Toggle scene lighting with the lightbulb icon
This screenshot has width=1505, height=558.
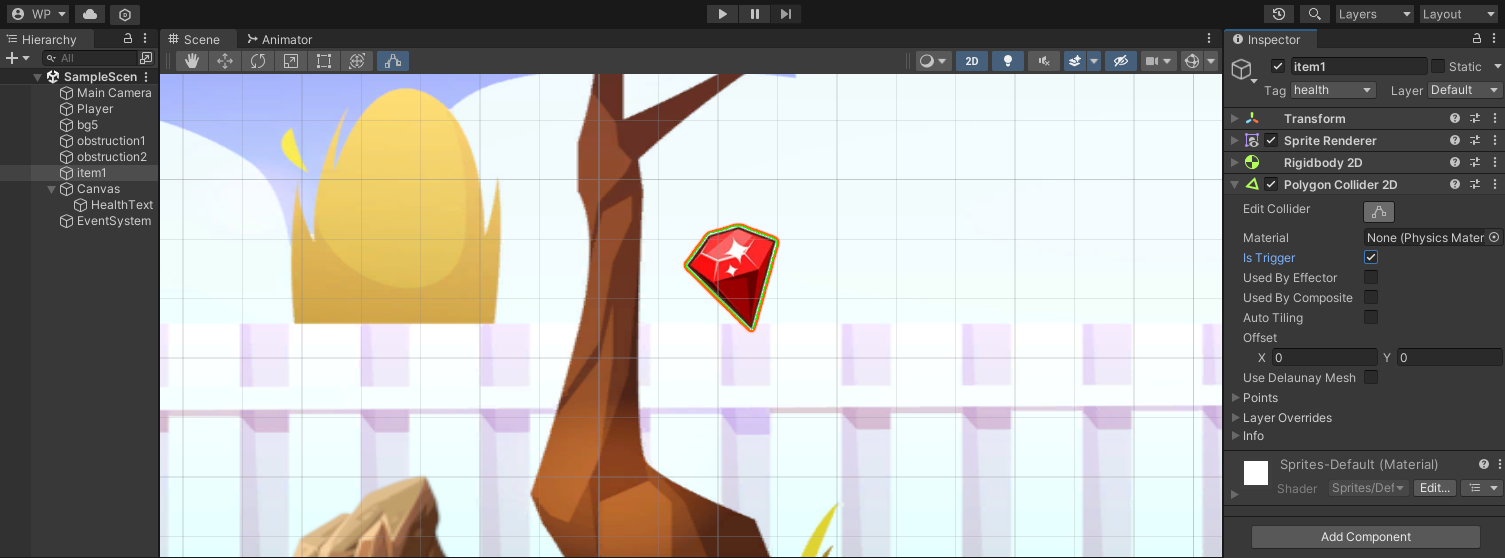(1007, 61)
